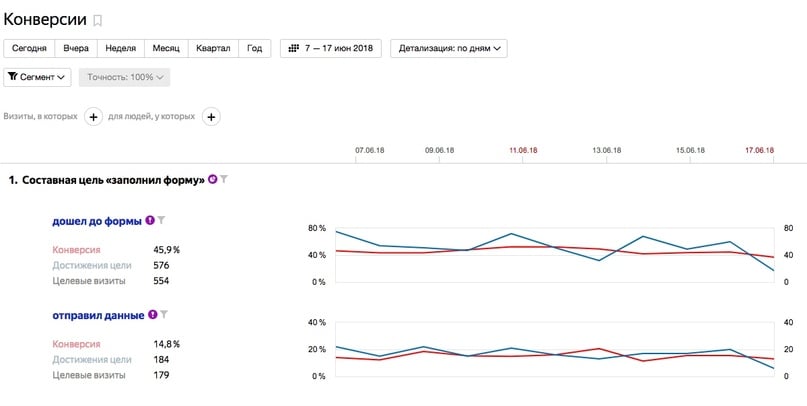
Task: Click plus button after 'Визиты, в которых'
Action: pos(93,117)
